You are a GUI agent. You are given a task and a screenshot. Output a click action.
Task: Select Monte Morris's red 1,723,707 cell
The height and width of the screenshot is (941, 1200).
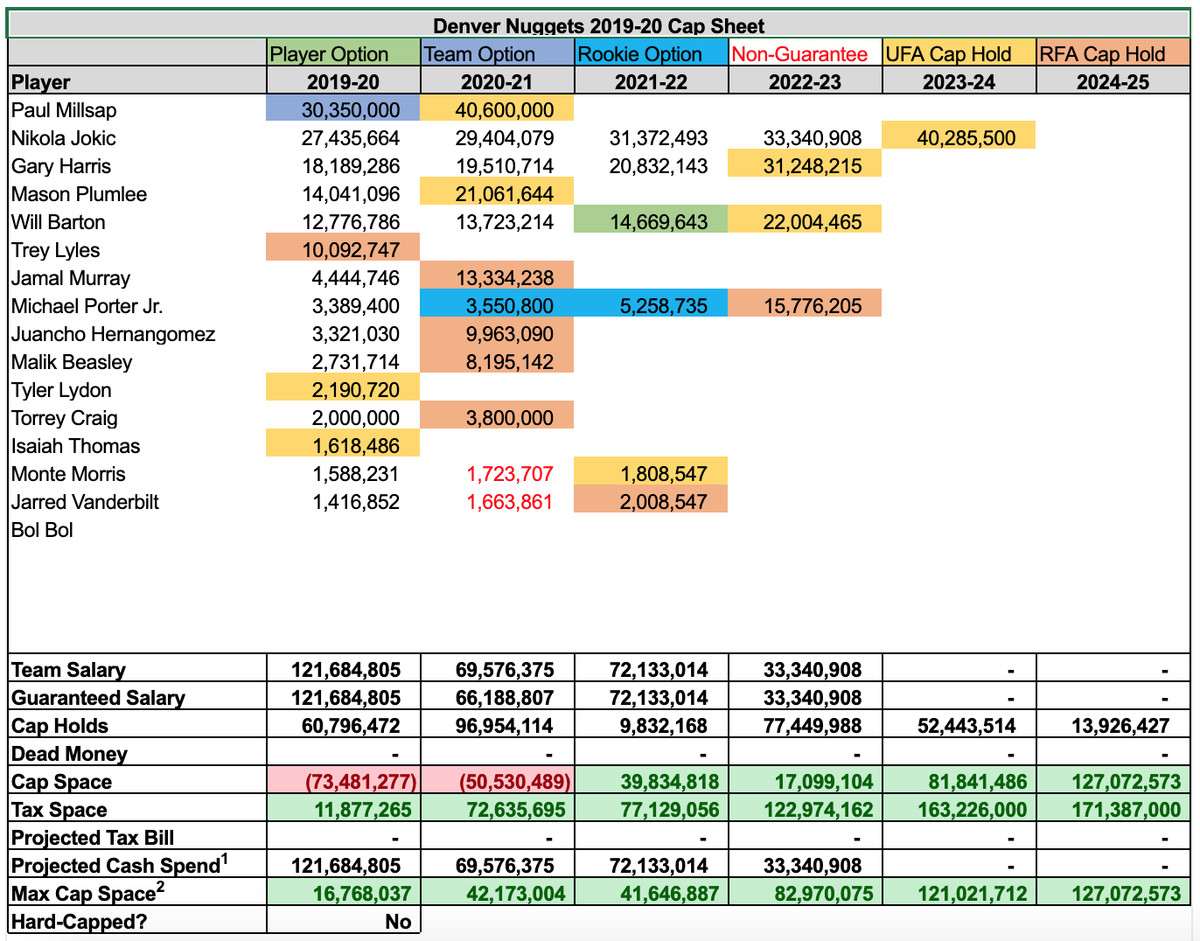pyautogui.click(x=497, y=473)
